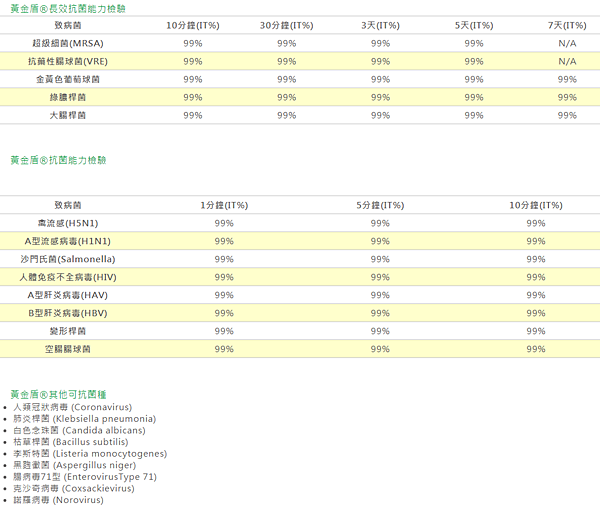Select the A型流感病毒(H1N1) row label
The width and height of the screenshot is (600, 510).
[x=68, y=241]
